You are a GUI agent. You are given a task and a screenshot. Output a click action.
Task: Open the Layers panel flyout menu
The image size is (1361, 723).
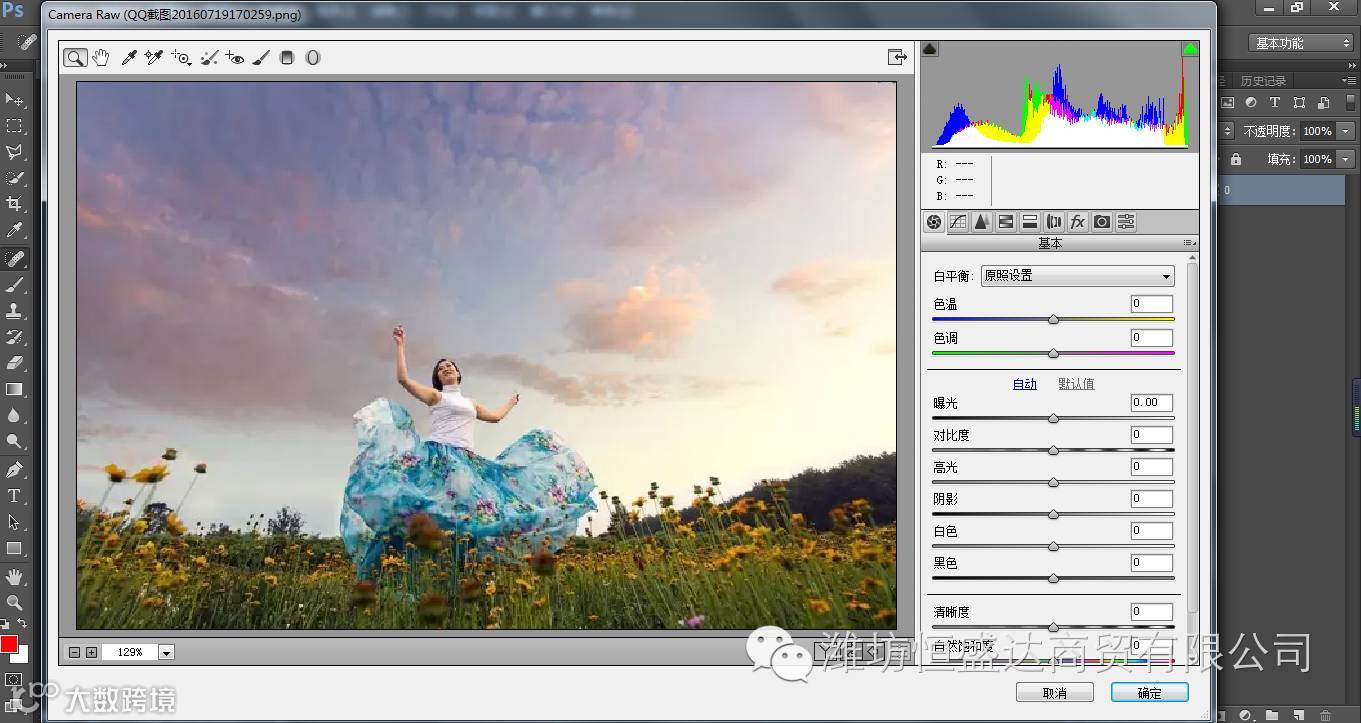1351,81
